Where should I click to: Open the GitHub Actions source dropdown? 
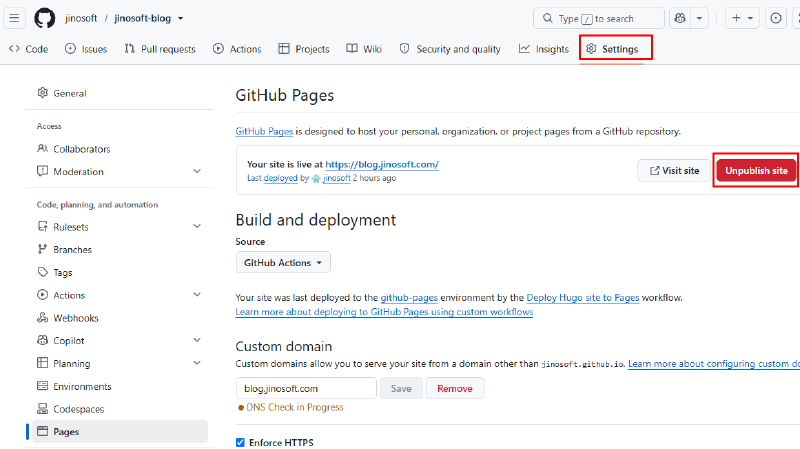[283, 263]
